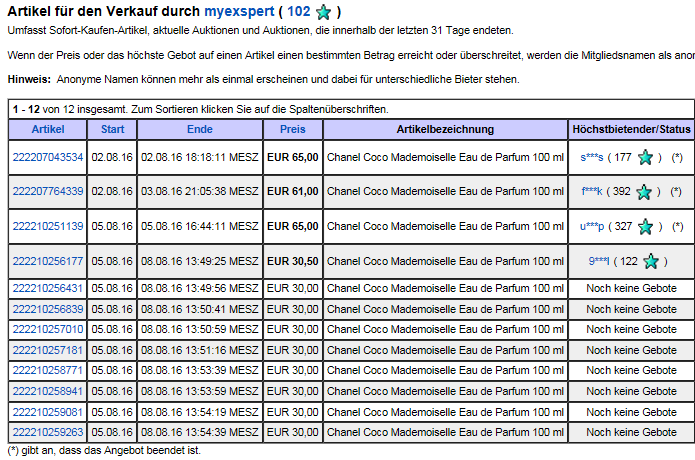
Task: Click the 'Hinweis:' note label
Action: pos(29,79)
